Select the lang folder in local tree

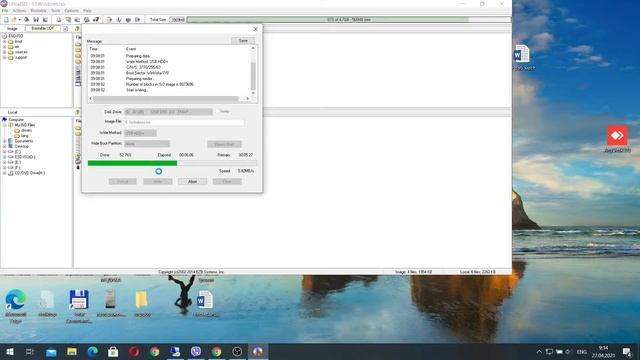click(x=24, y=136)
